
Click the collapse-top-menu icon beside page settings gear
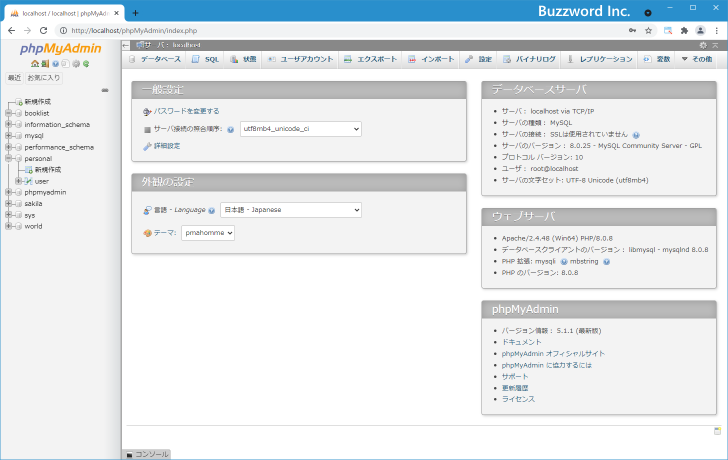[x=715, y=45]
